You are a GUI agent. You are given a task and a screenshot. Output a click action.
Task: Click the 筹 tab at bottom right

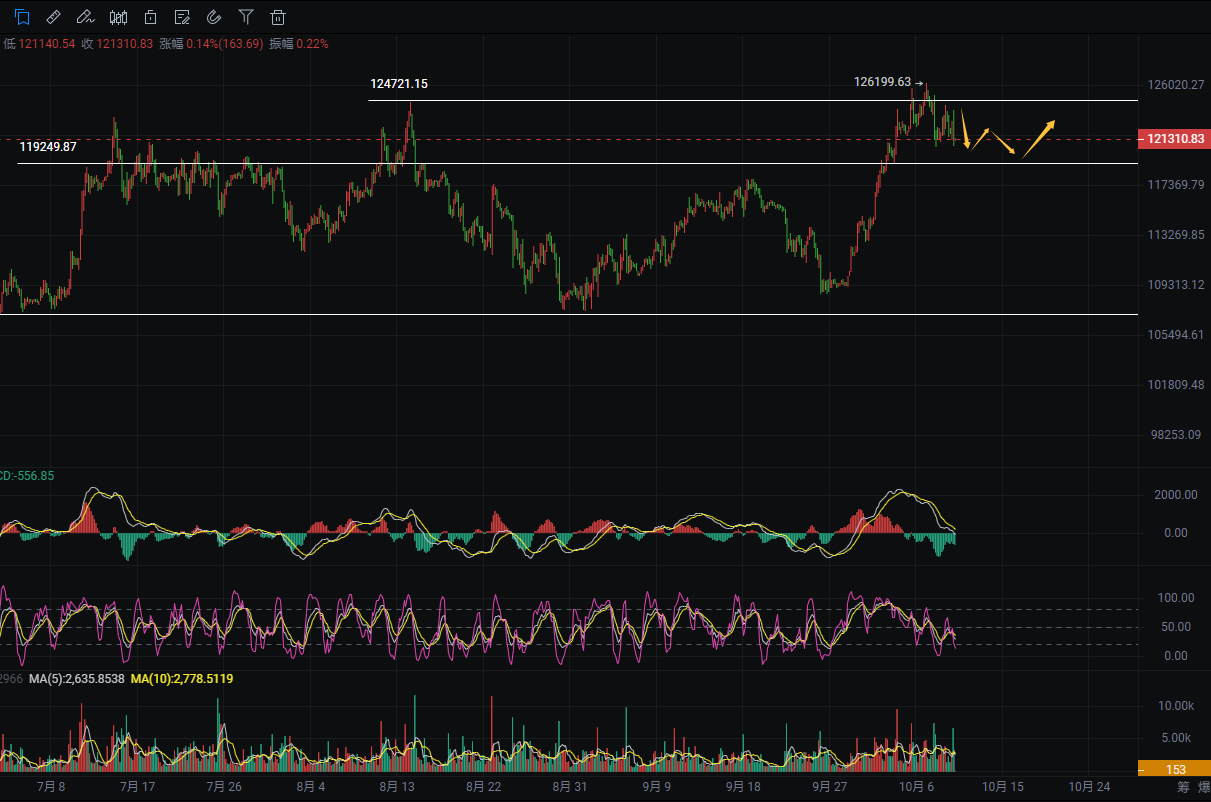pyautogui.click(x=1183, y=787)
